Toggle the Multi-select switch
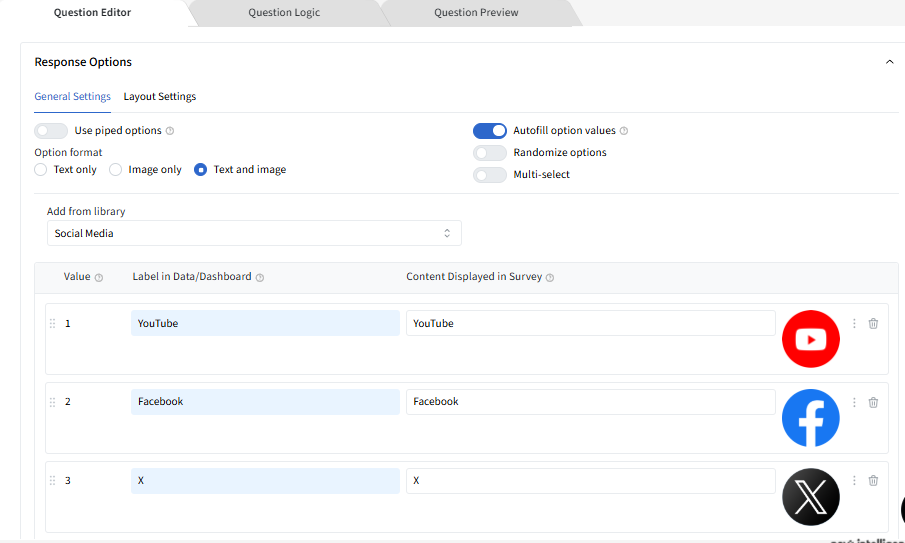 pos(490,175)
